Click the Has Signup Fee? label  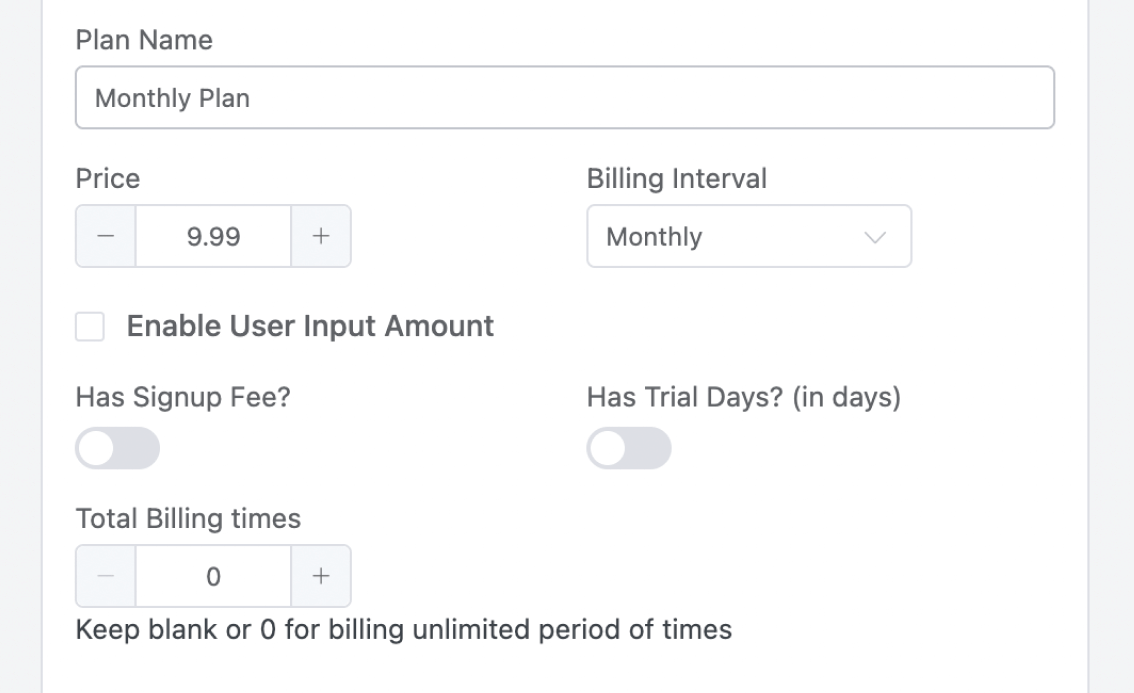(183, 398)
